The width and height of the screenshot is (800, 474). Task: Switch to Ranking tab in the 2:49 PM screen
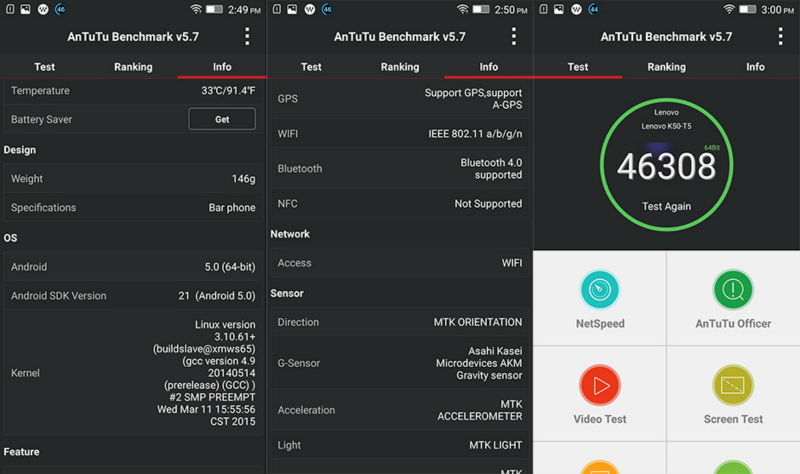[x=133, y=67]
